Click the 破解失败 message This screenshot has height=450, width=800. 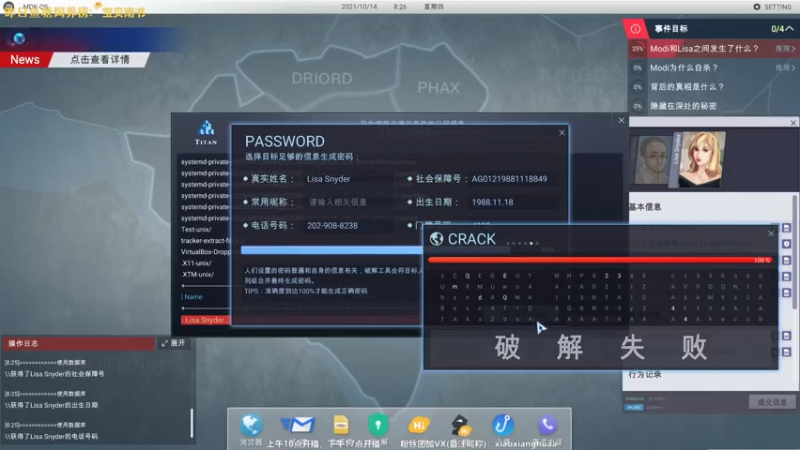(601, 347)
